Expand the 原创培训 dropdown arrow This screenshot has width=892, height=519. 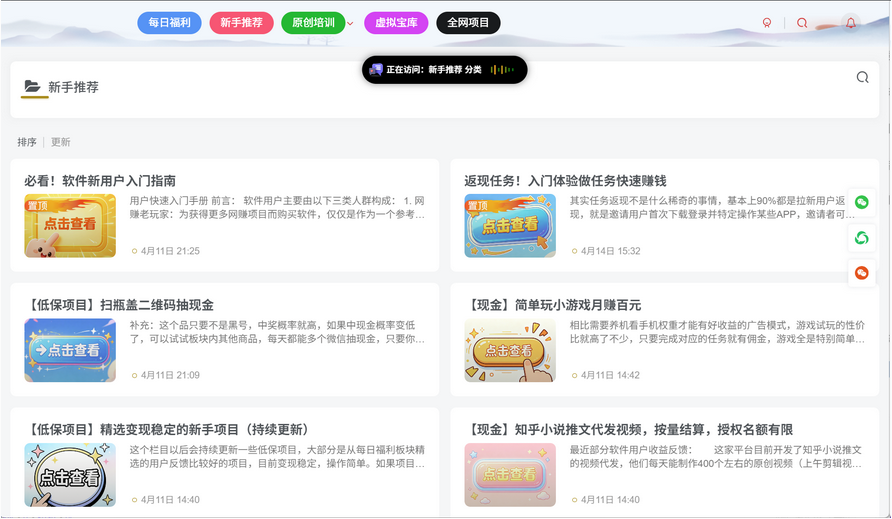click(x=350, y=23)
